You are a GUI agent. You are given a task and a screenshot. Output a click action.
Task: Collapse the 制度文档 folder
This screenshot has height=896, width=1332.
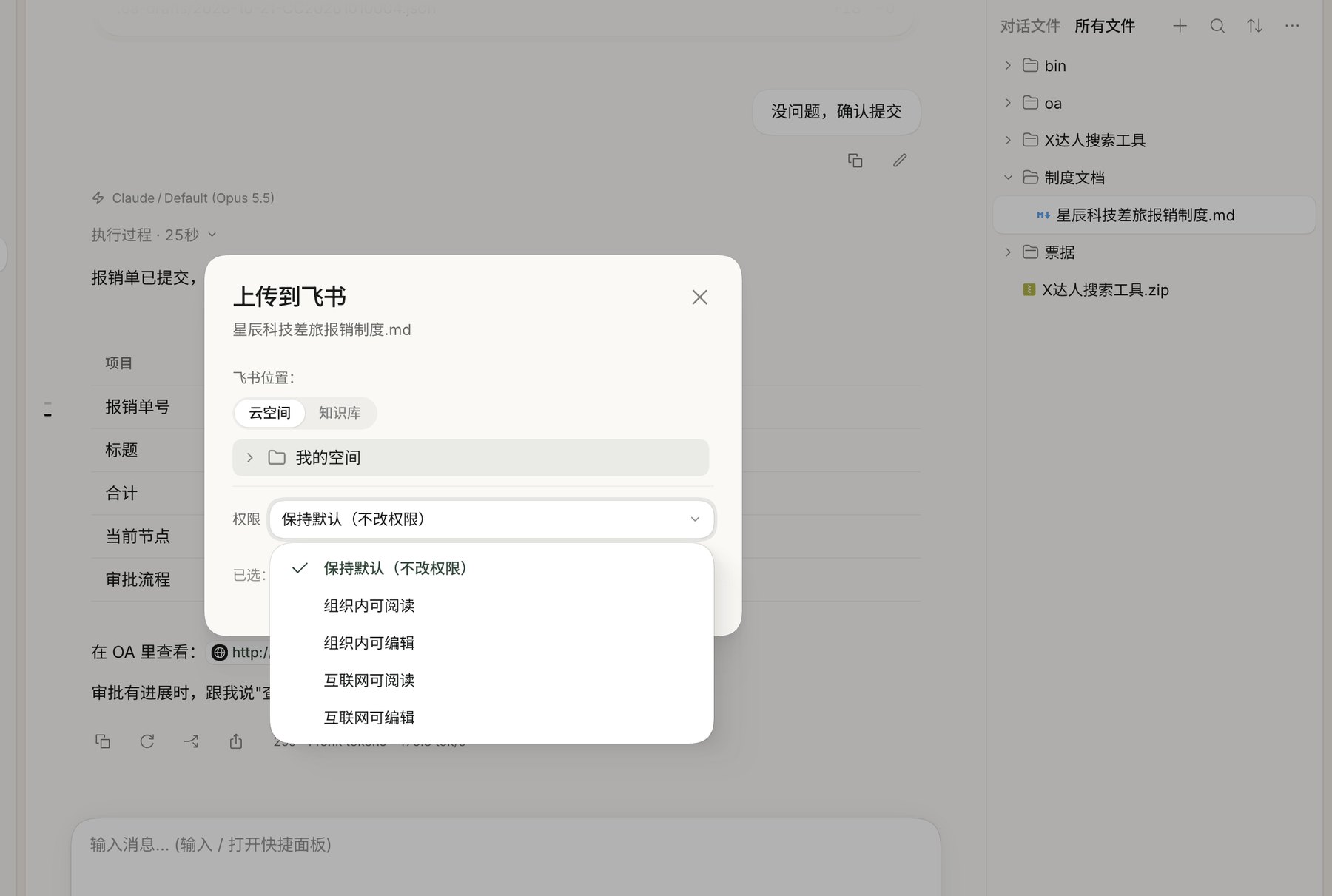1008,178
